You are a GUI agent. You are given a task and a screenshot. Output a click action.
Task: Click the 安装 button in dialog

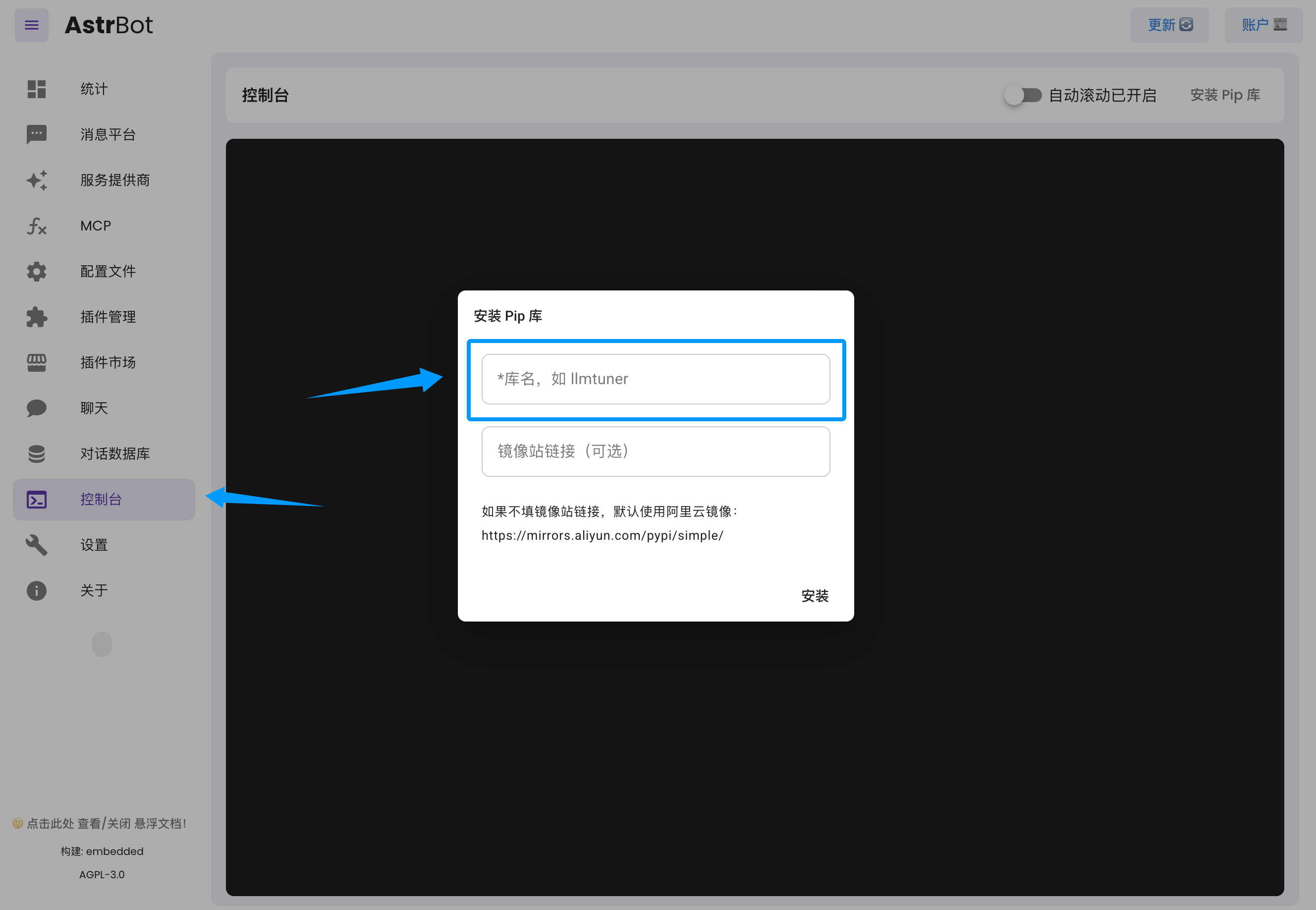pos(815,596)
